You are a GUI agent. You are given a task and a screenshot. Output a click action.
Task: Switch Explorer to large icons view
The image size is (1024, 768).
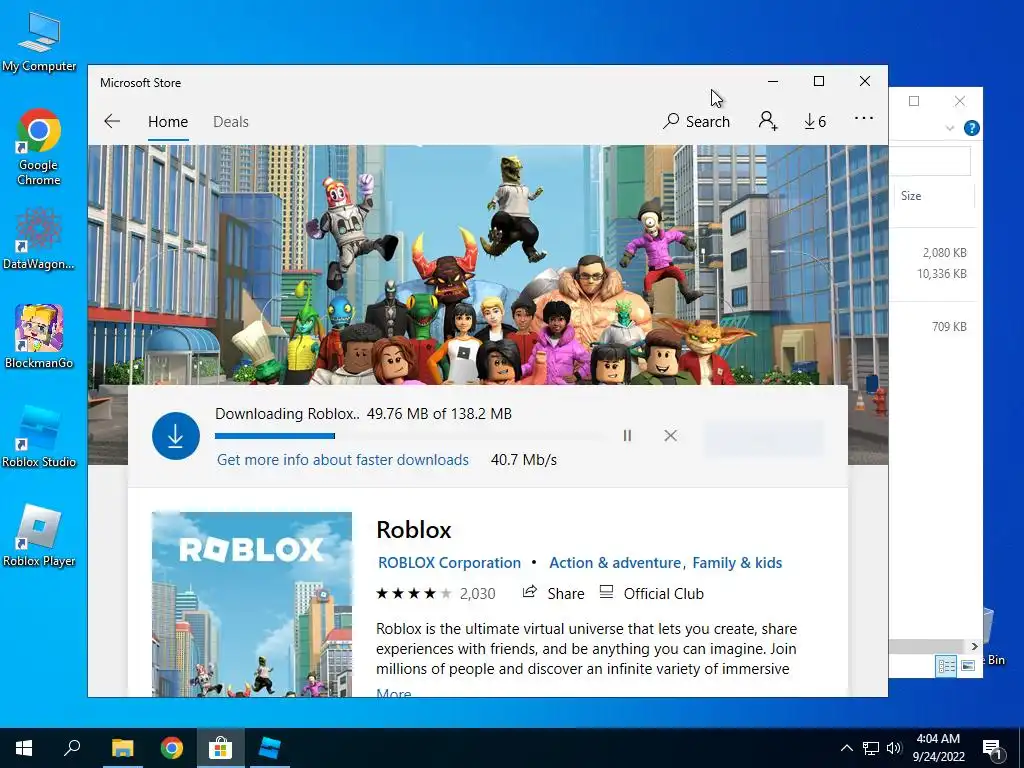tap(968, 666)
